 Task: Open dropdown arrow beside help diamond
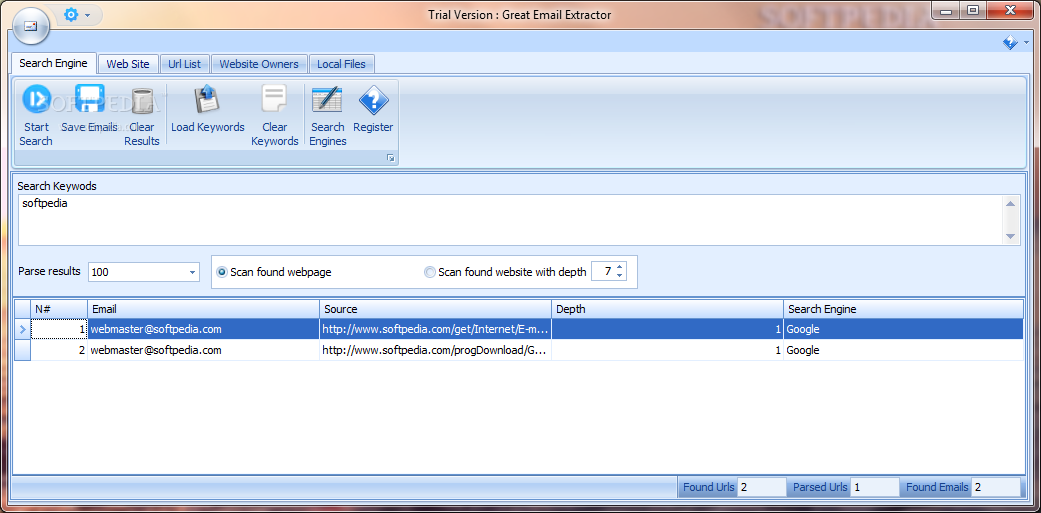tap(1027, 43)
